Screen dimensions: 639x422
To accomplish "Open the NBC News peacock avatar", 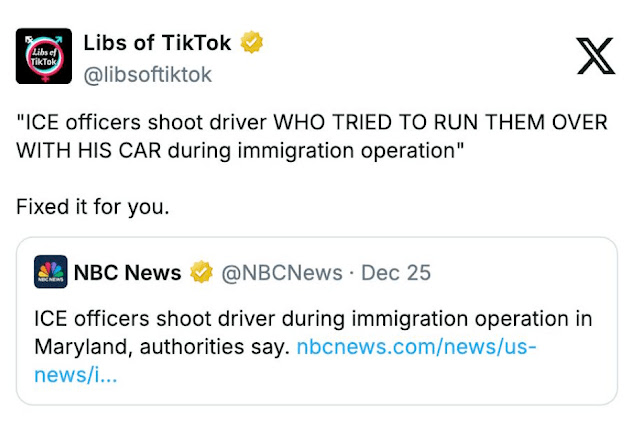I will tap(50, 272).
